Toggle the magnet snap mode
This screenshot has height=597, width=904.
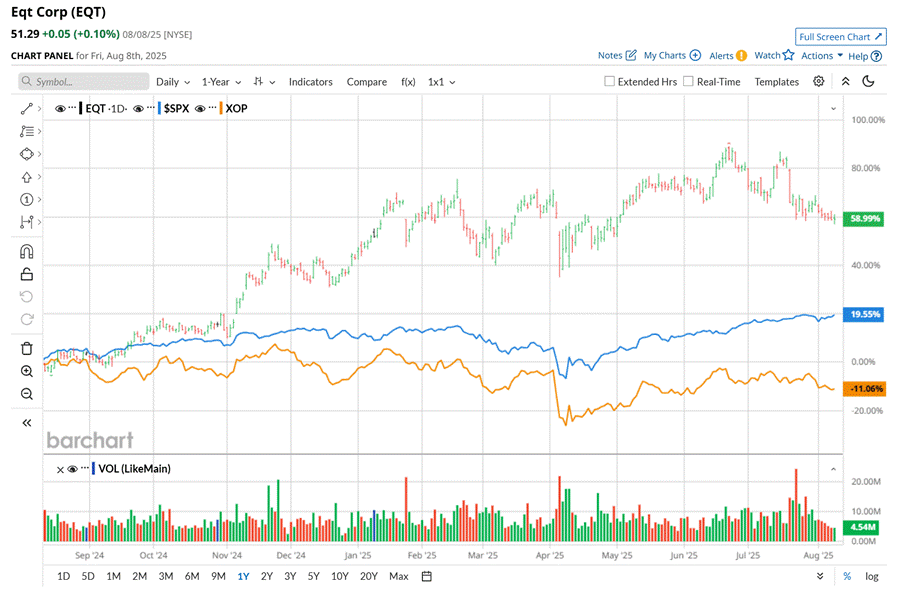pyautogui.click(x=27, y=252)
